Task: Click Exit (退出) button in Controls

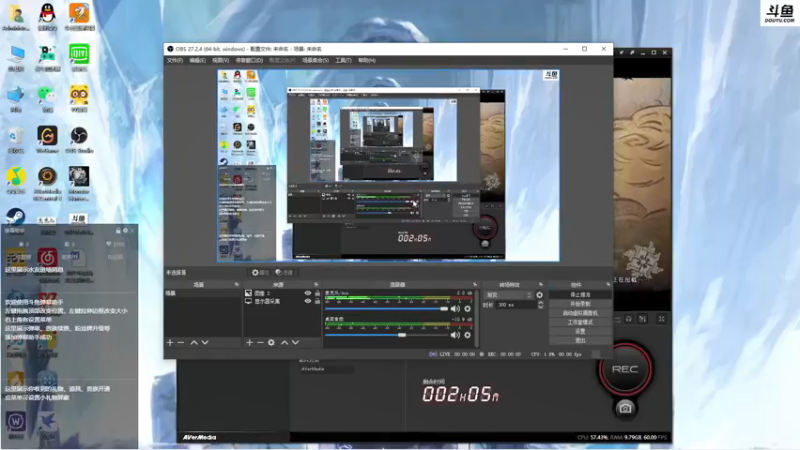Action: pos(580,340)
